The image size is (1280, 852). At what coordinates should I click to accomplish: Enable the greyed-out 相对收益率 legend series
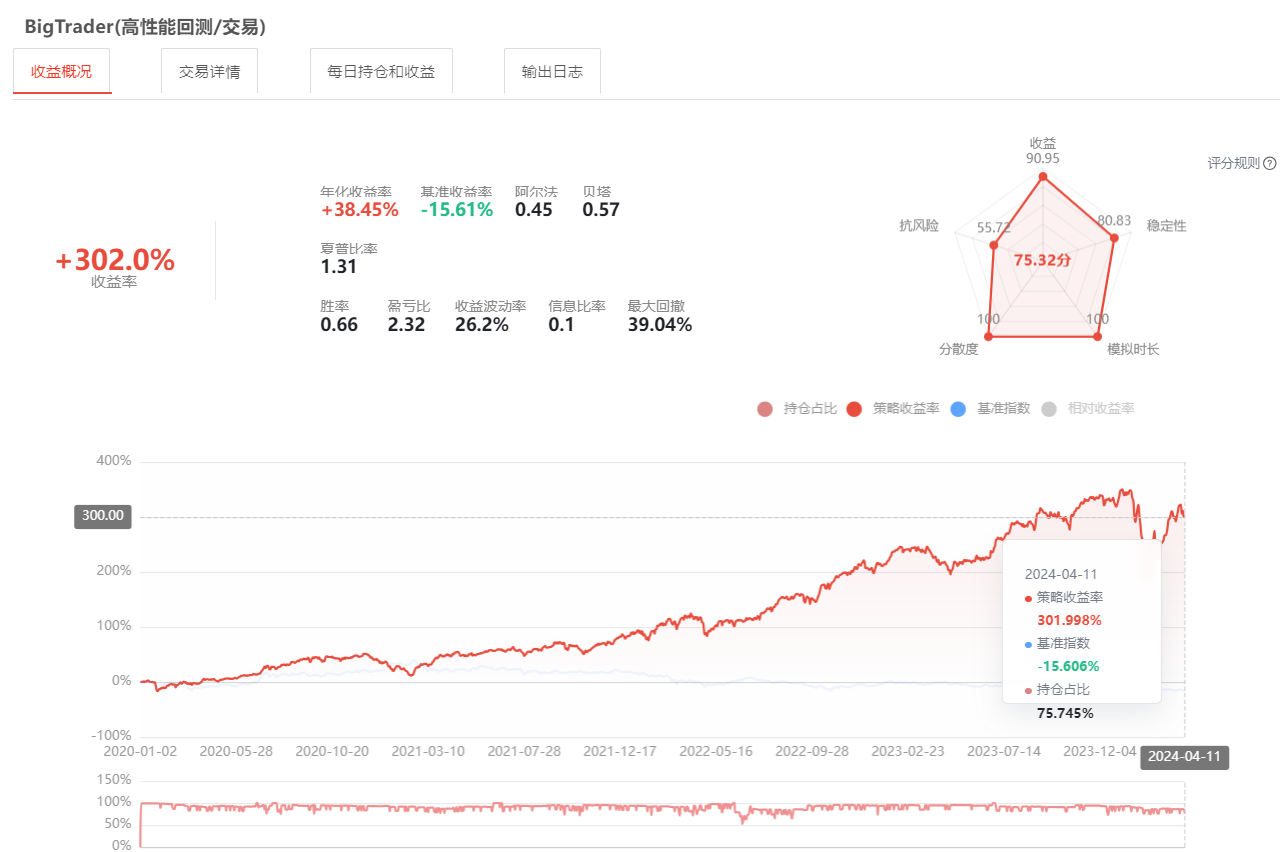click(x=1088, y=408)
